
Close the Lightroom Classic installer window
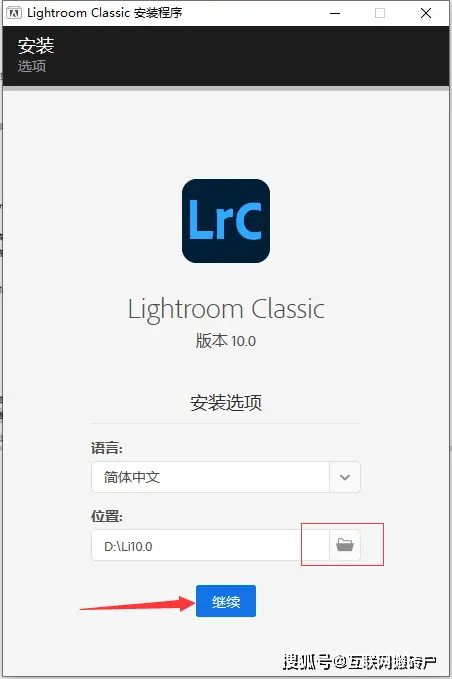click(426, 13)
